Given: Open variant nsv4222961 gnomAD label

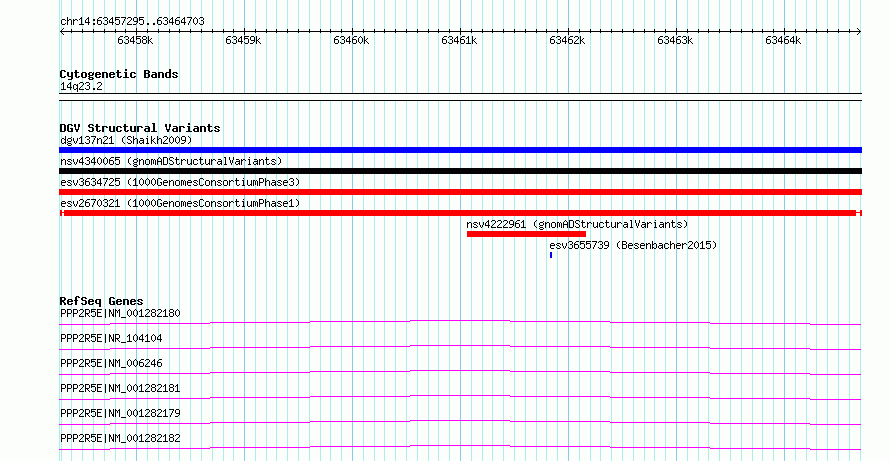Looking at the screenshot, I should pos(577,224).
